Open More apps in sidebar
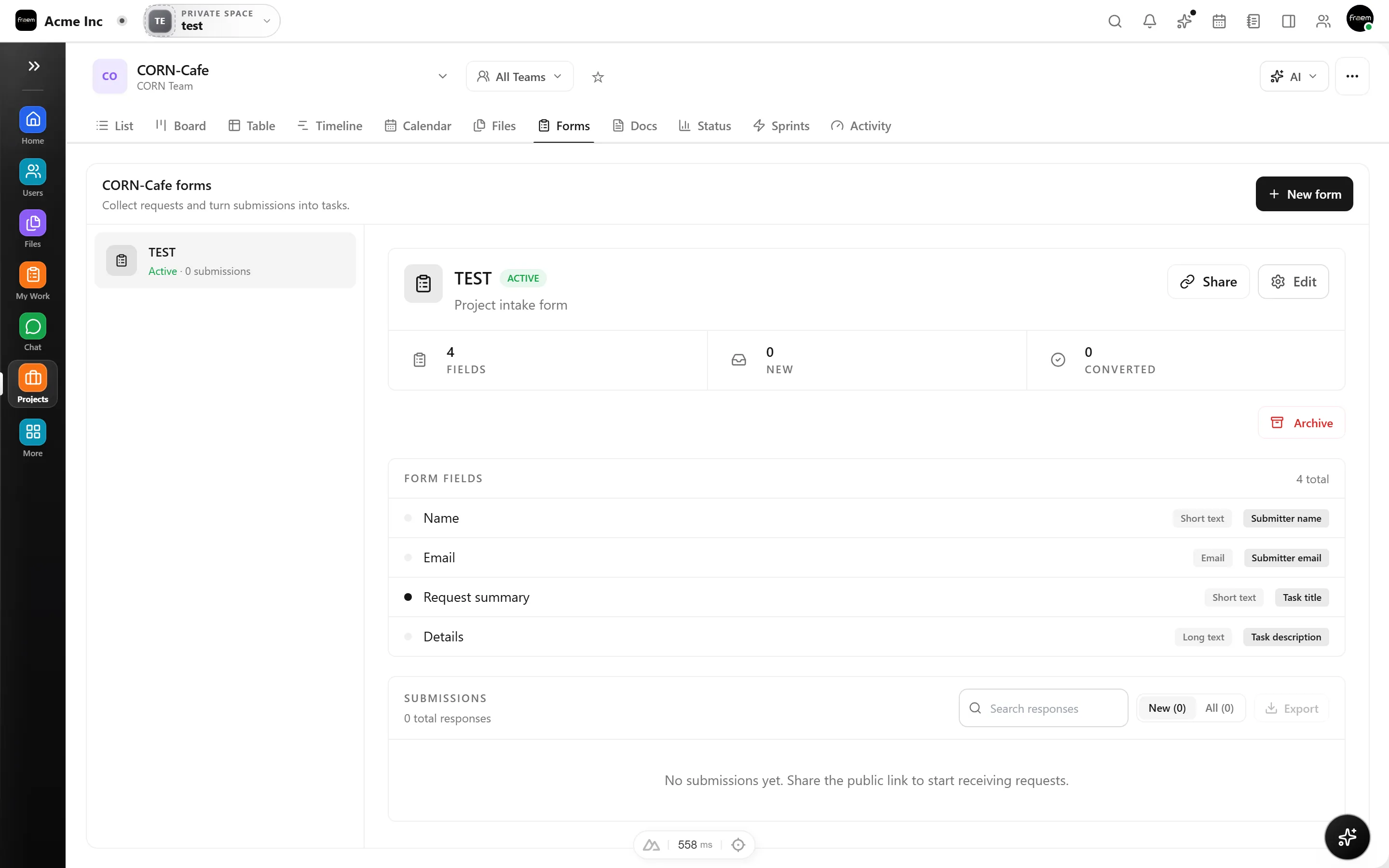The image size is (1389, 868). tap(33, 438)
